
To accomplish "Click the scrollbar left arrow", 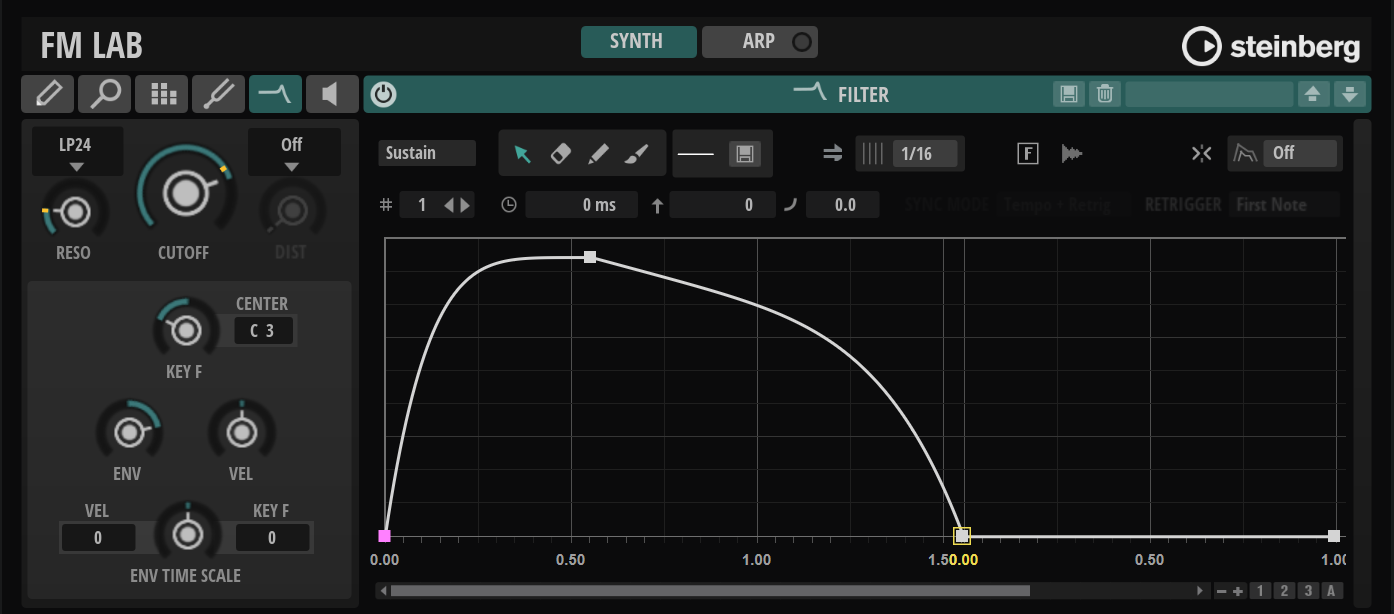I will tap(383, 591).
